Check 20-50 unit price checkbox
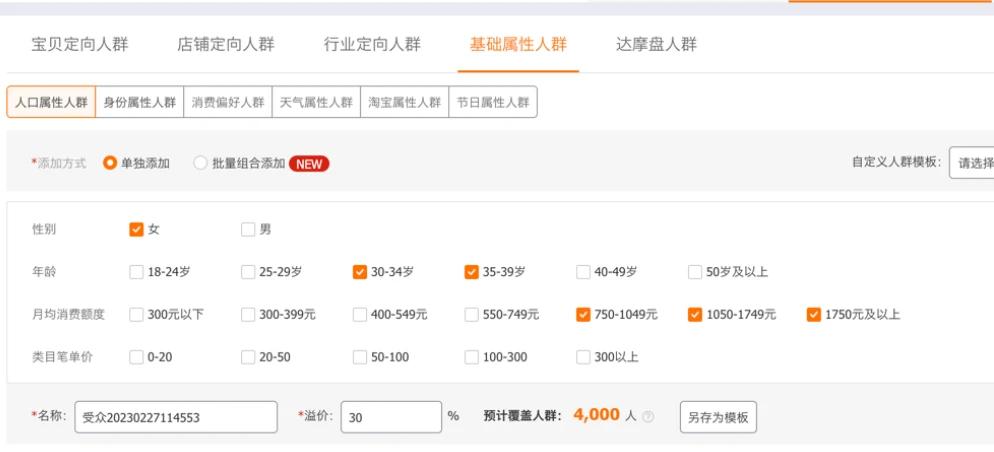994x452 pixels. (248, 357)
